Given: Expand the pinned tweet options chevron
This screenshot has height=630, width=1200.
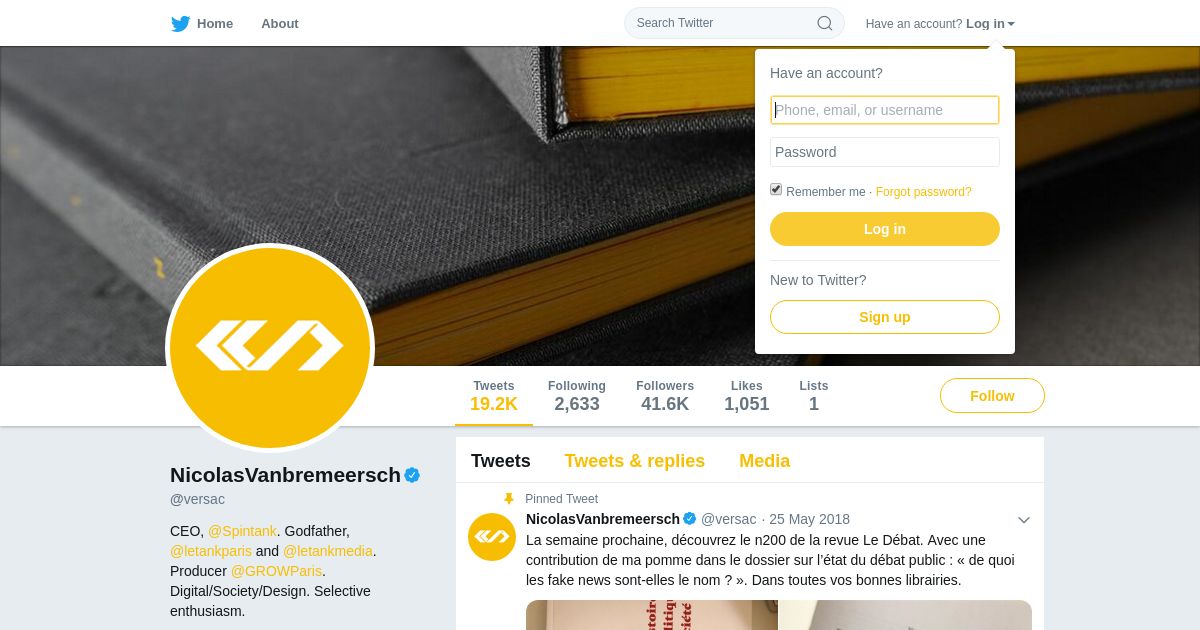Looking at the screenshot, I should pos(1024,520).
